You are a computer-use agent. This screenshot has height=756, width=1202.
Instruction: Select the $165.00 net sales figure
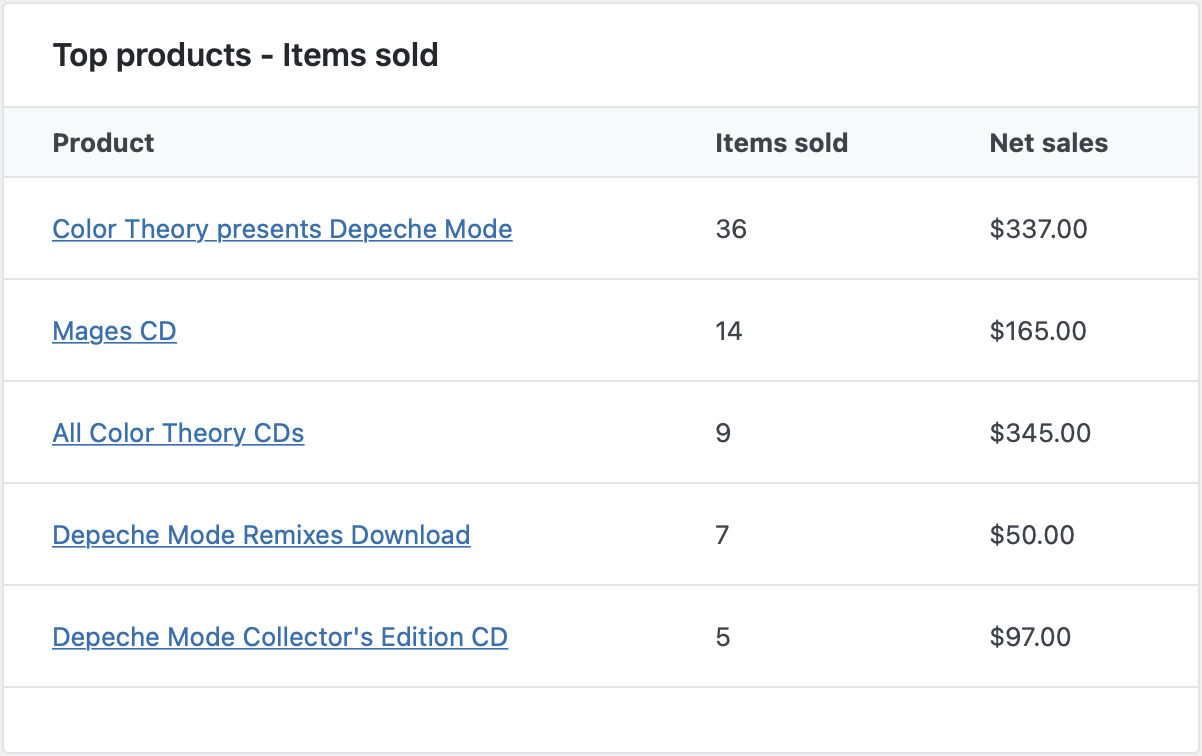(1038, 331)
